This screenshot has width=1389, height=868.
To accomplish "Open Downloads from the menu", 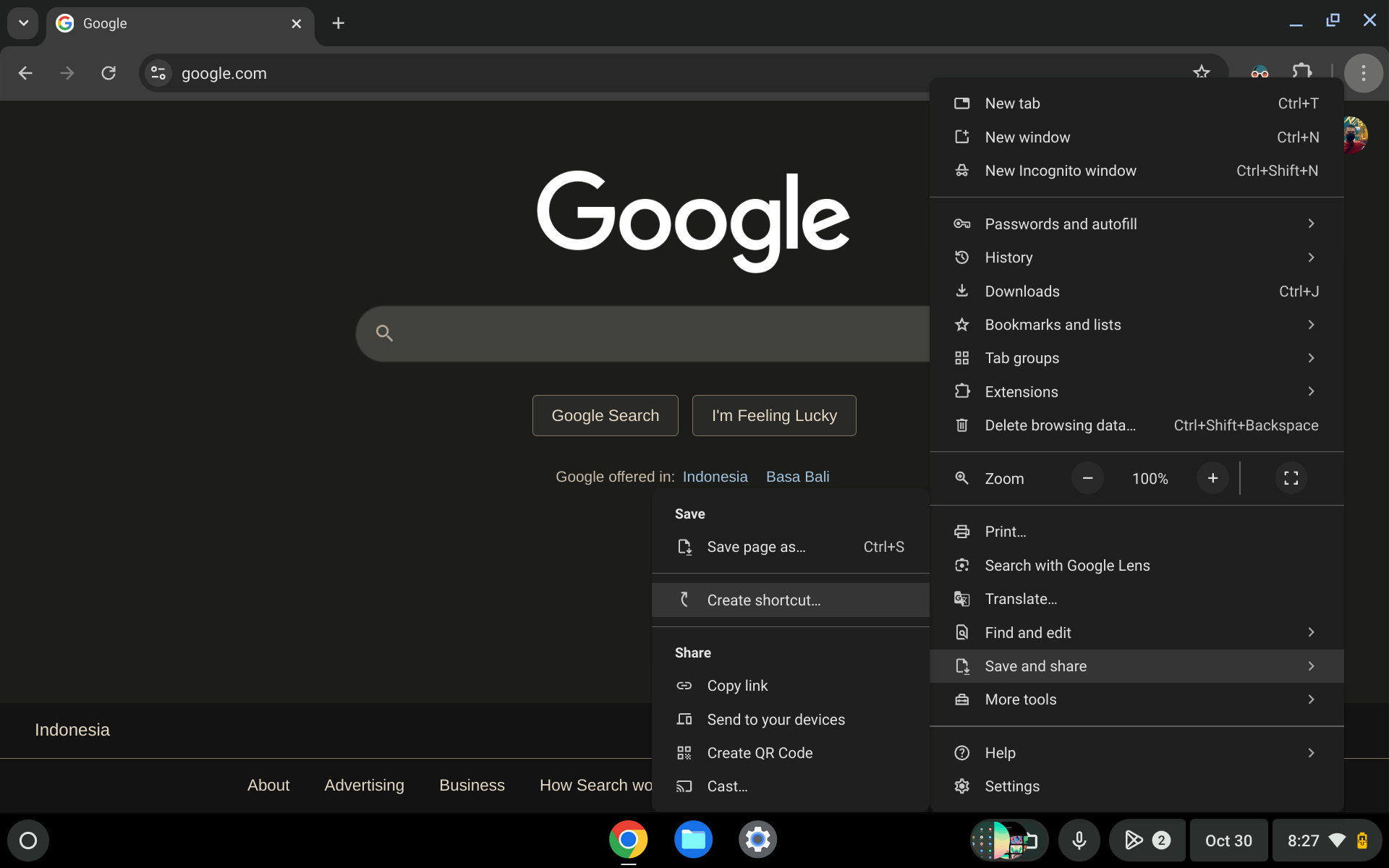I will pos(1137,292).
